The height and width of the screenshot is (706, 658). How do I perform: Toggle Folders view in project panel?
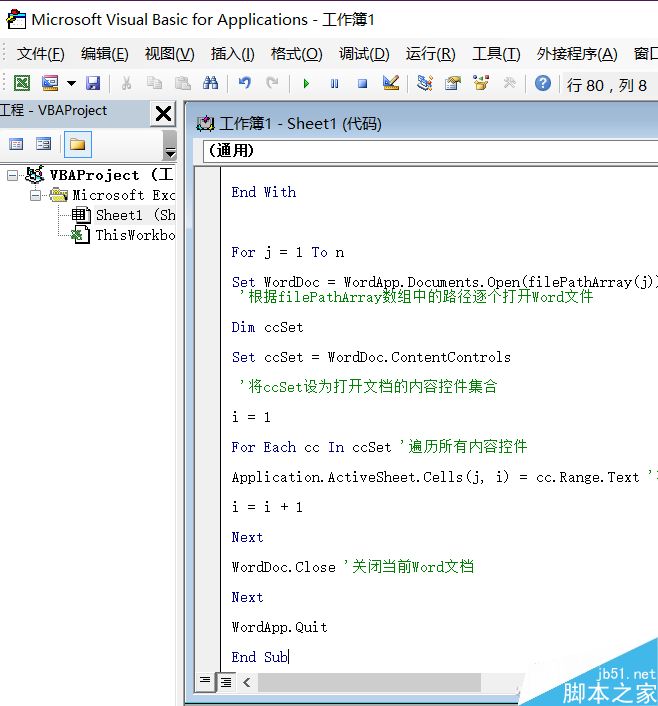77,144
